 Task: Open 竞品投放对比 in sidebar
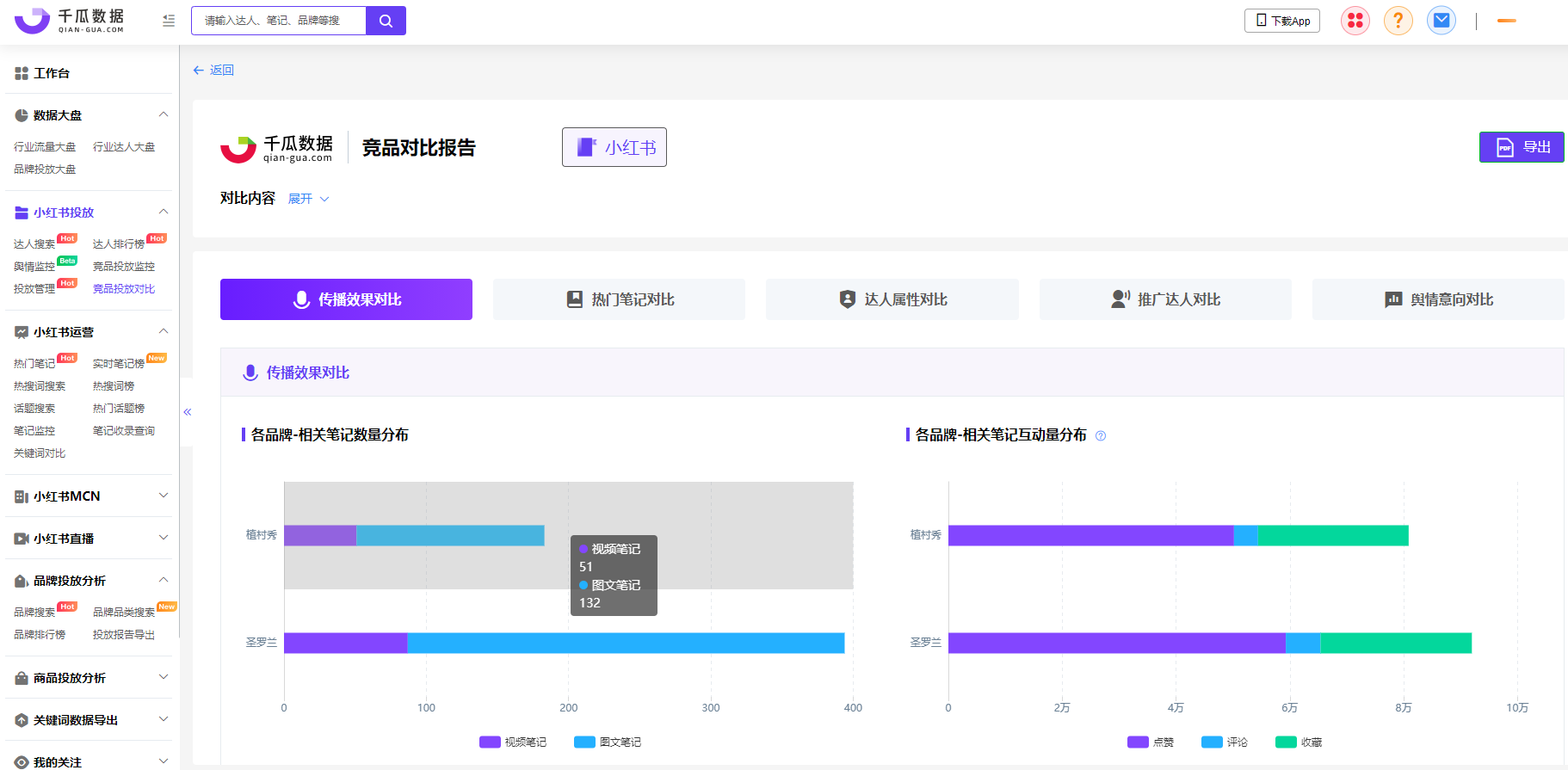pyautogui.click(x=124, y=289)
